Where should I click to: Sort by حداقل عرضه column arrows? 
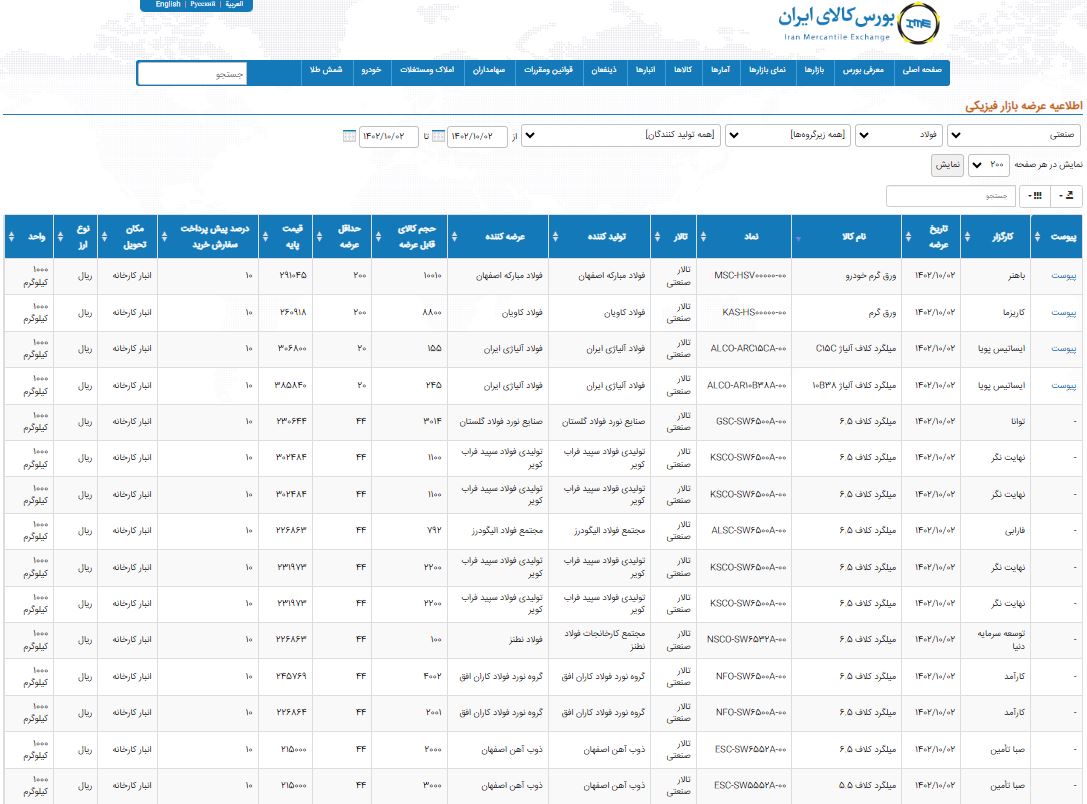(x=319, y=236)
